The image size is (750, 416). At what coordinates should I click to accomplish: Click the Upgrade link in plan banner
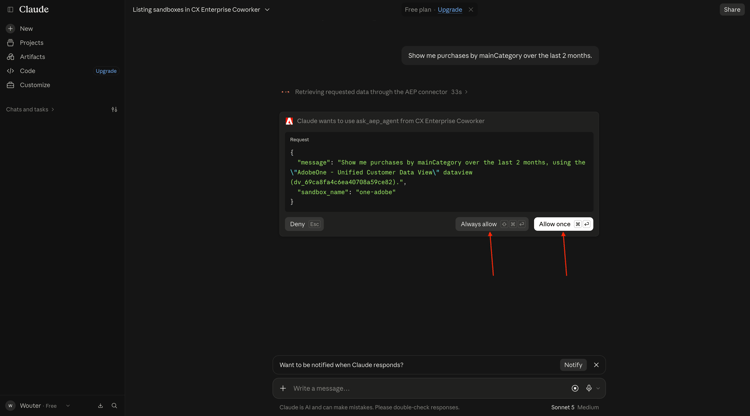[x=450, y=10]
